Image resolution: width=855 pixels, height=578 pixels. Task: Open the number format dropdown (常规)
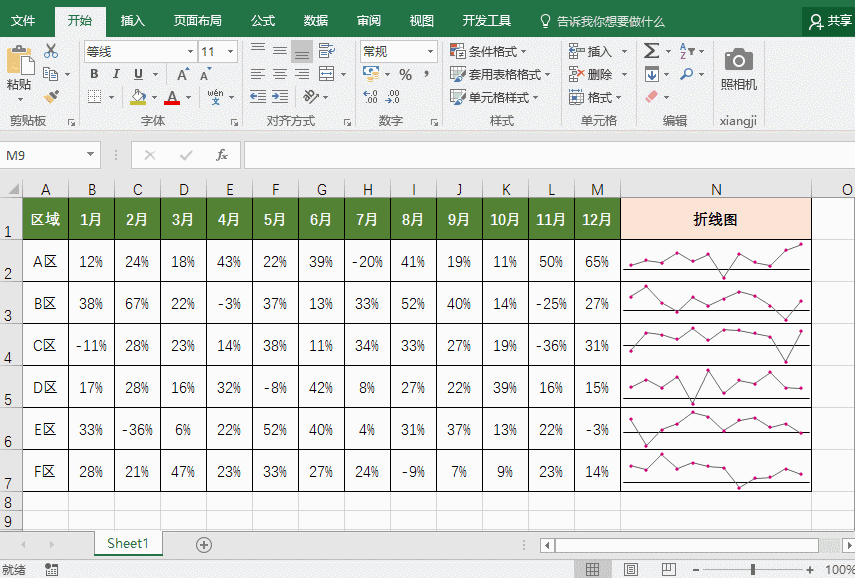pos(431,52)
